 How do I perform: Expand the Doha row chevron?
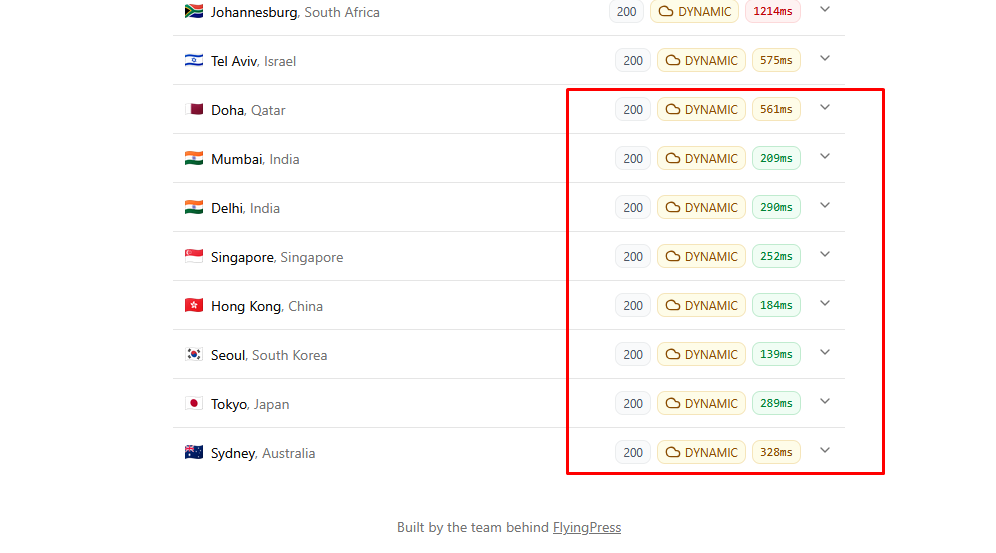(x=824, y=107)
